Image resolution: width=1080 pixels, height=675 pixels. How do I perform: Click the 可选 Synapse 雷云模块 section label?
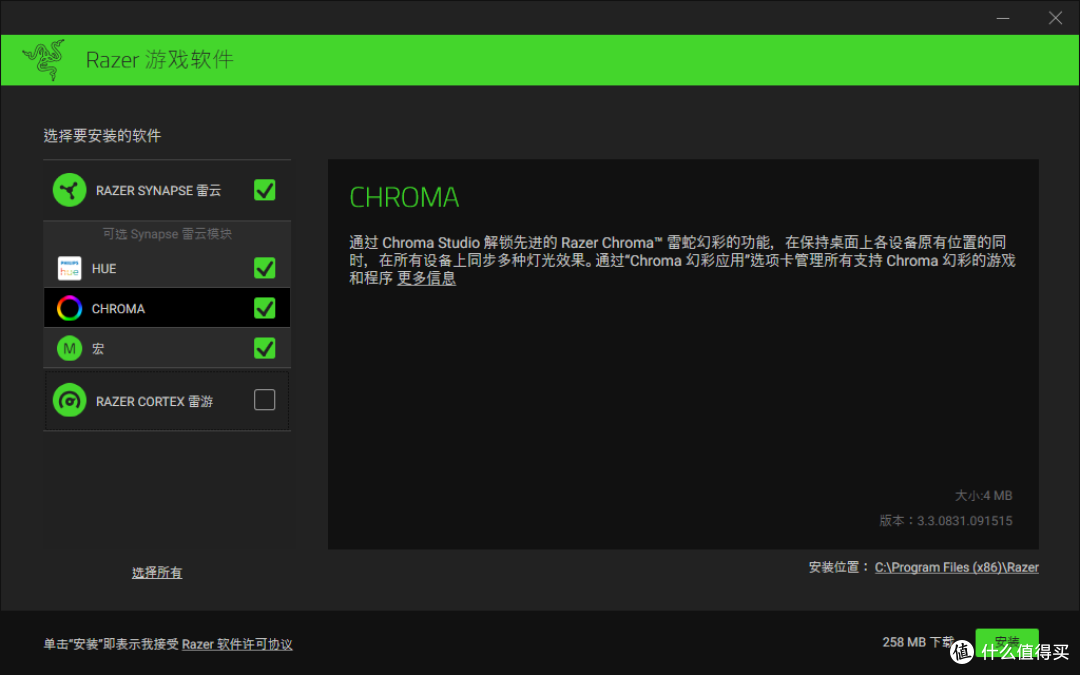coord(167,234)
